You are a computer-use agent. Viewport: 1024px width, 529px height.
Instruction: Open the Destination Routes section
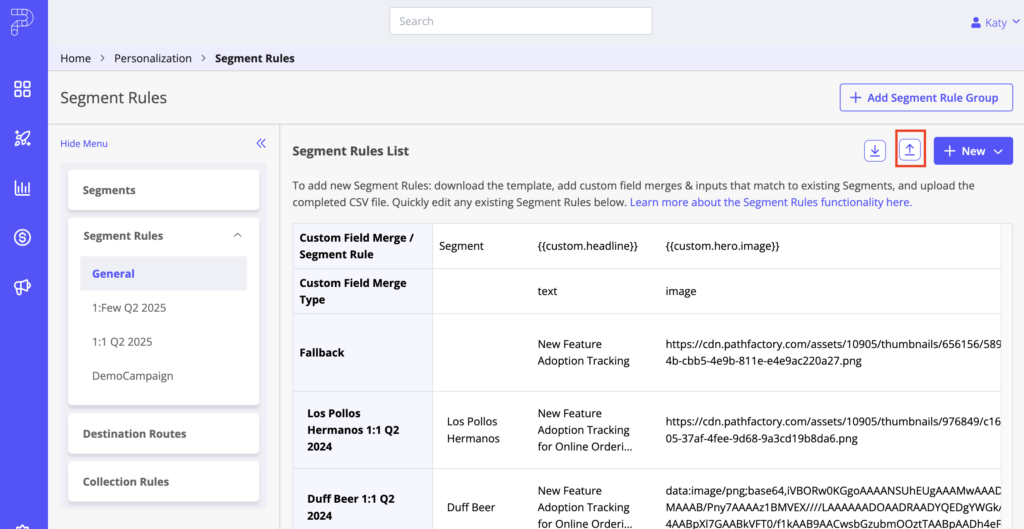(163, 434)
